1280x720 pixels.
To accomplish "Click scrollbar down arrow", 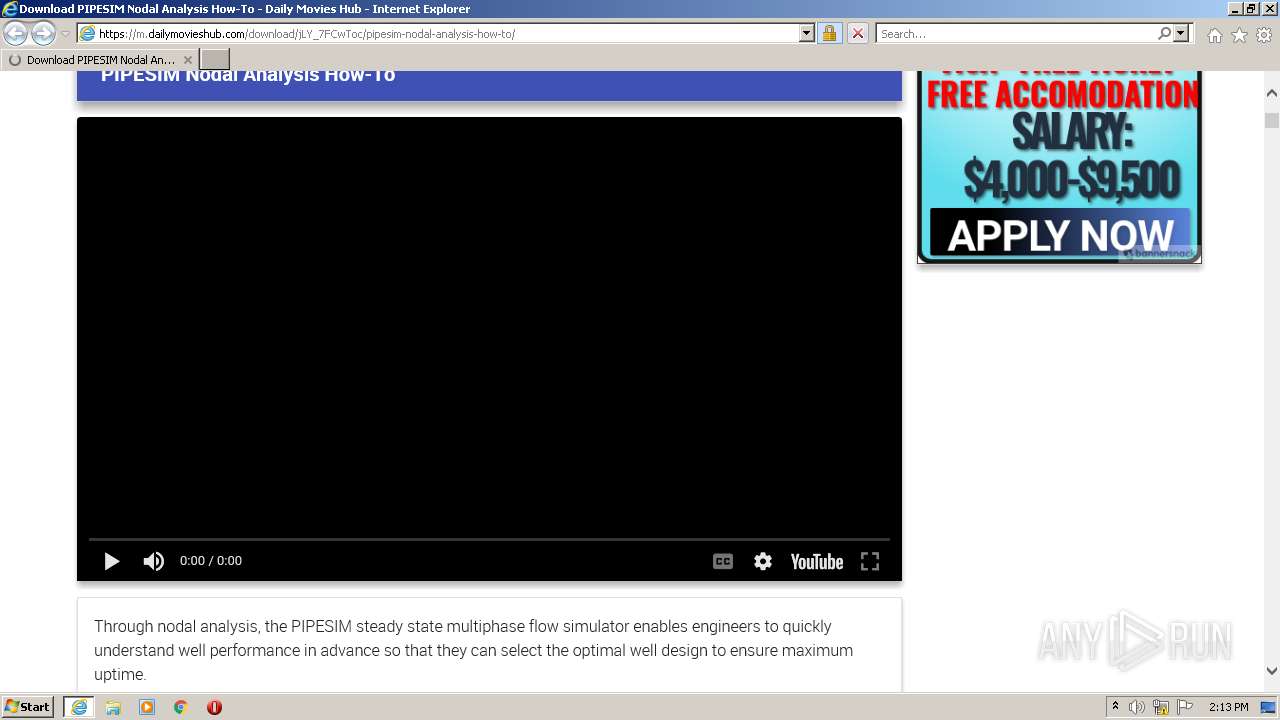I will coord(1272,671).
